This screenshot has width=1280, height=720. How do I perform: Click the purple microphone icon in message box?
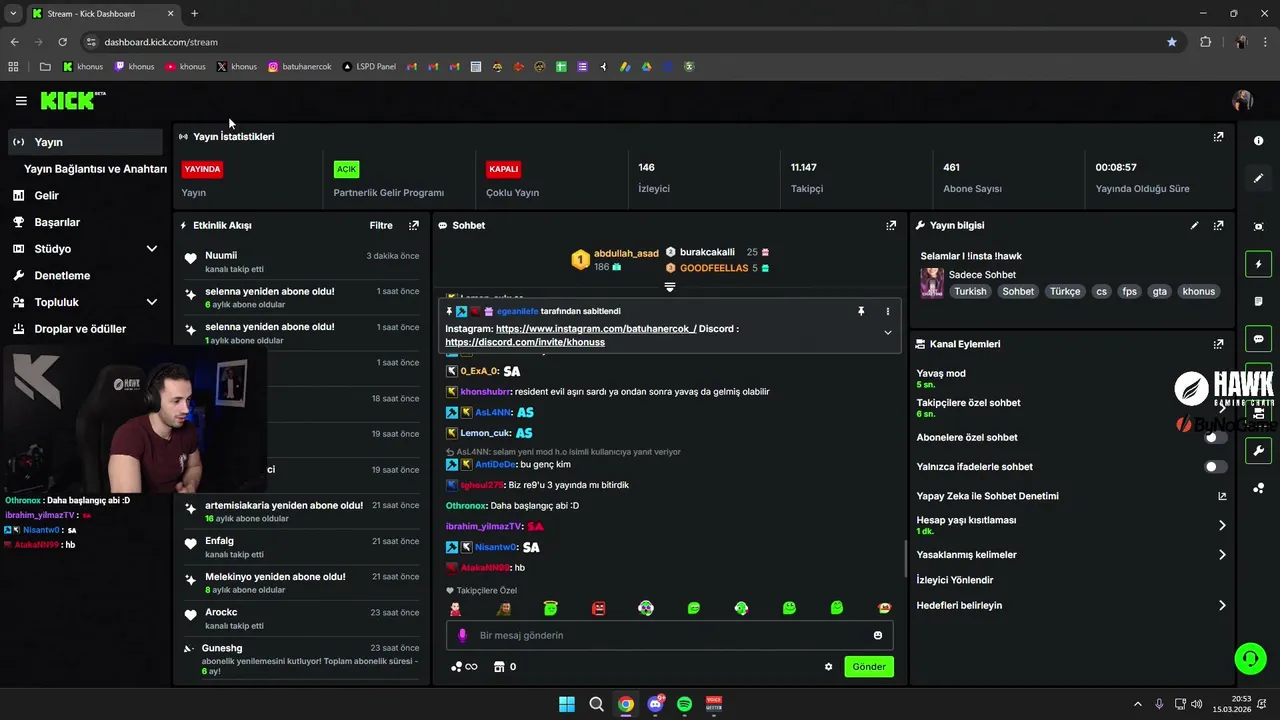[462, 635]
